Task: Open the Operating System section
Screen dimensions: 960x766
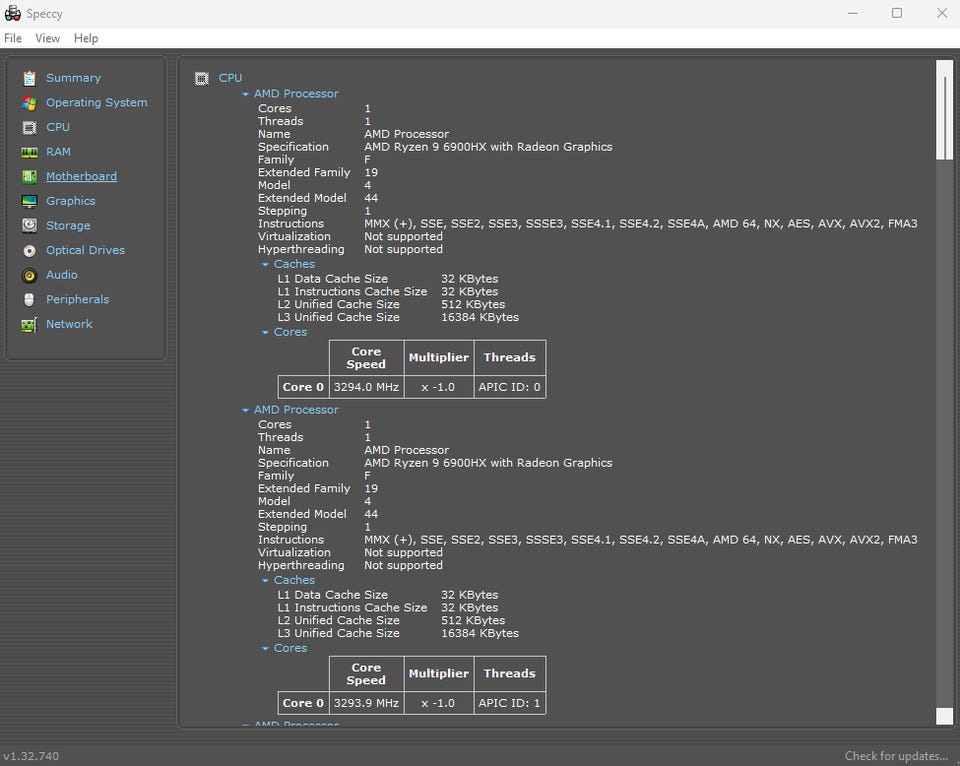Action: tap(97, 102)
